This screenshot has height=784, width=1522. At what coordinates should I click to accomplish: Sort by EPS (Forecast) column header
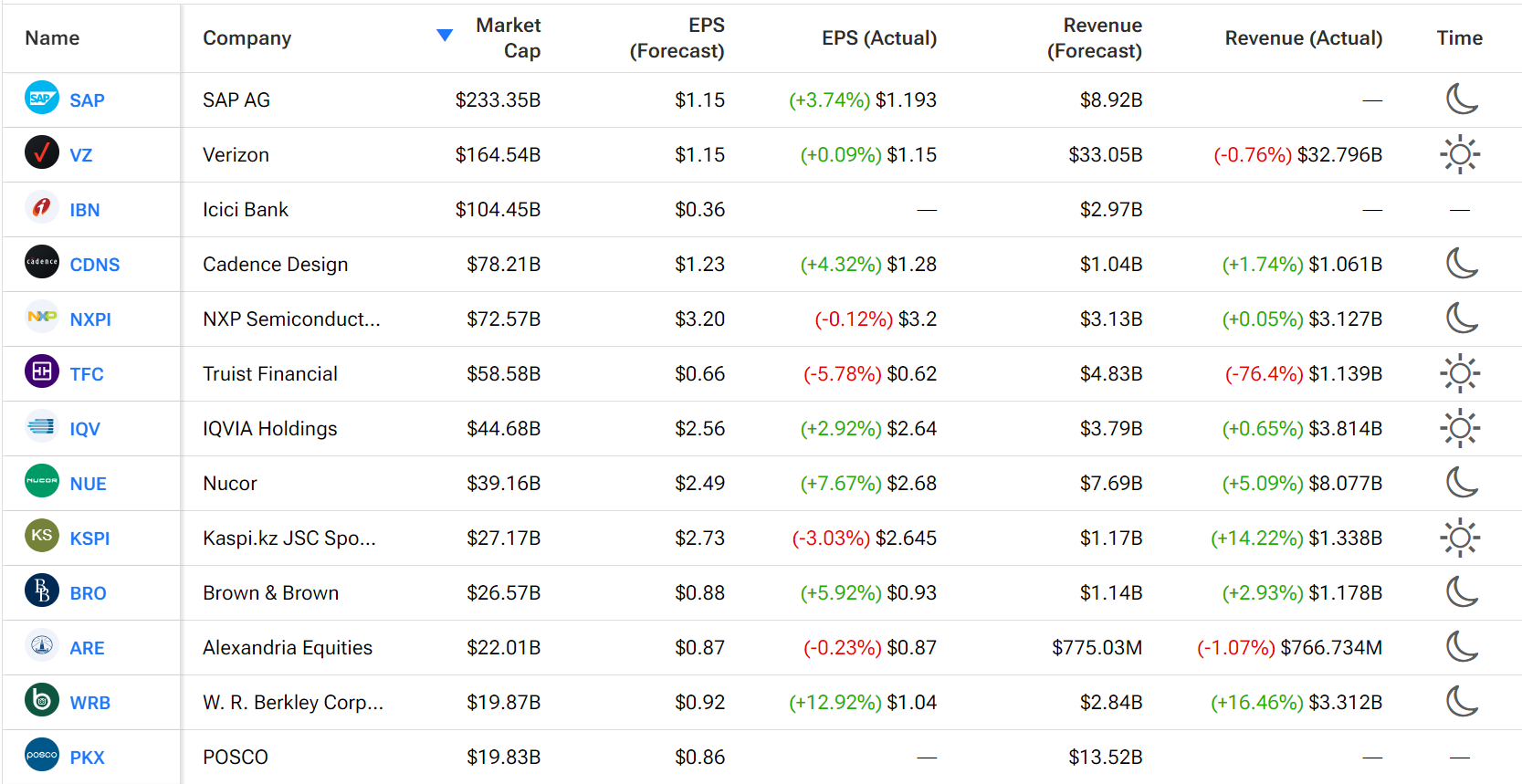point(677,38)
